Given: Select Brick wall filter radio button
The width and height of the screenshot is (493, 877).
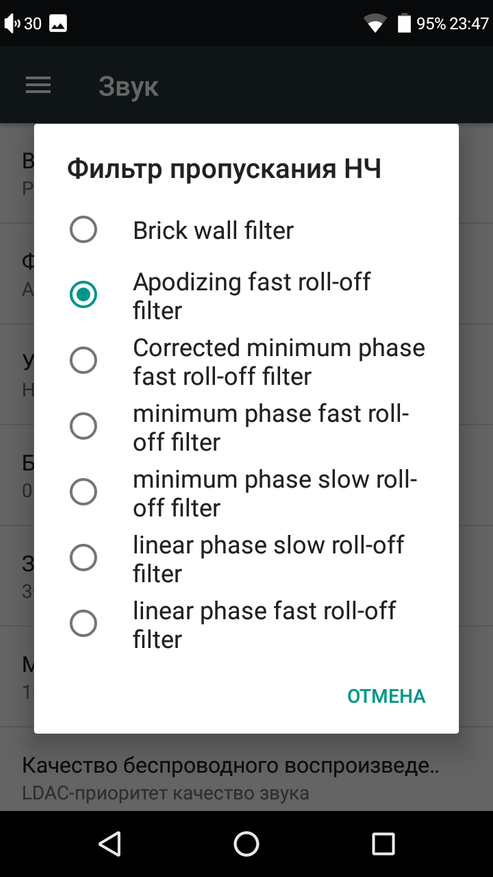Looking at the screenshot, I should [x=246, y=230].
